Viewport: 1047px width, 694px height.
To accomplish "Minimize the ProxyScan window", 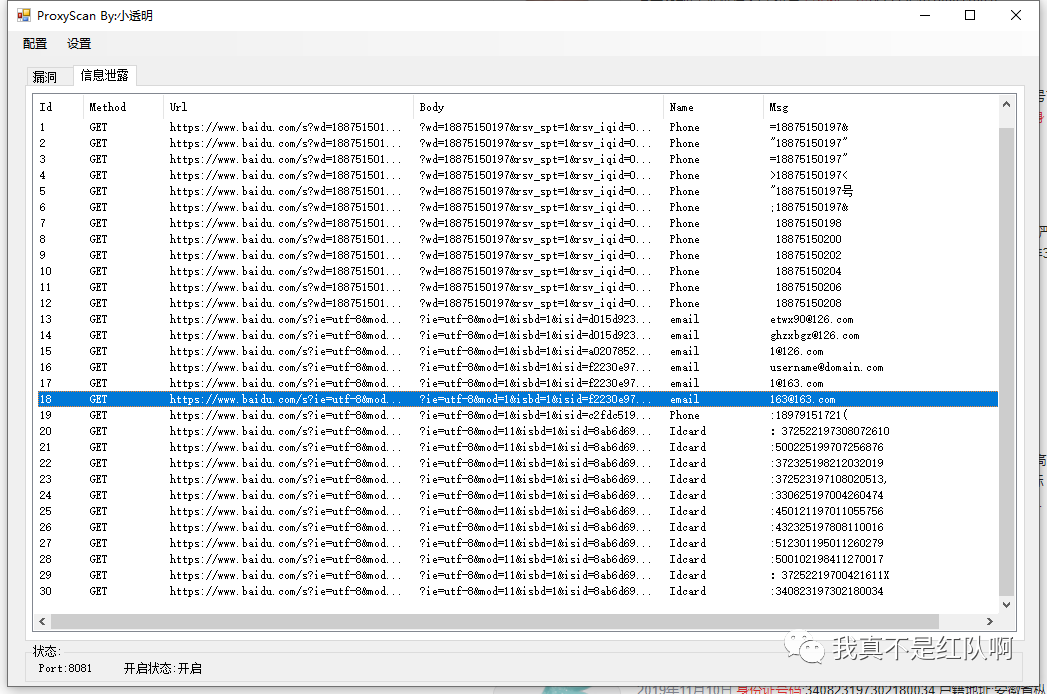I will click(x=925, y=15).
